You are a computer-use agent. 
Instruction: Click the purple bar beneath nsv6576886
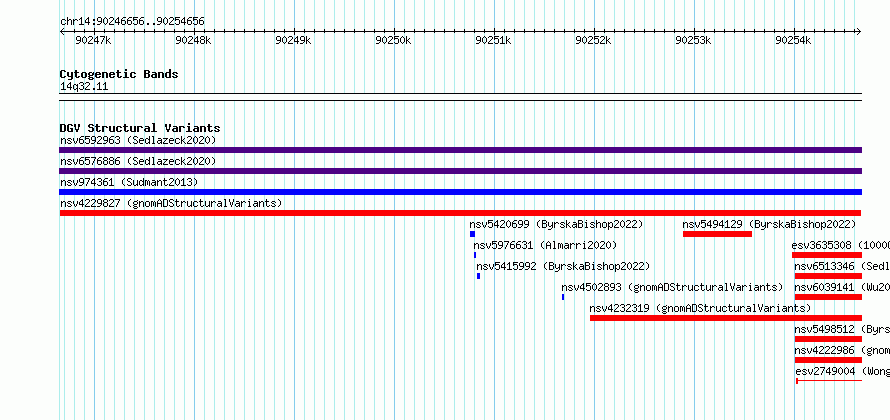click(x=460, y=171)
